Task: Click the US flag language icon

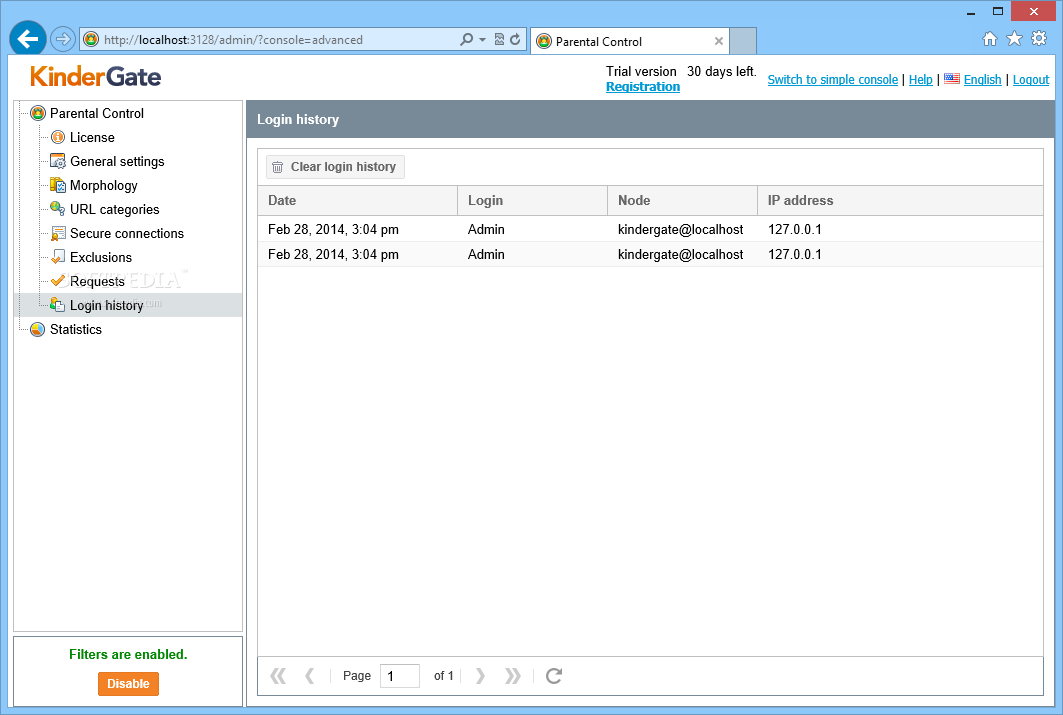Action: [952, 79]
